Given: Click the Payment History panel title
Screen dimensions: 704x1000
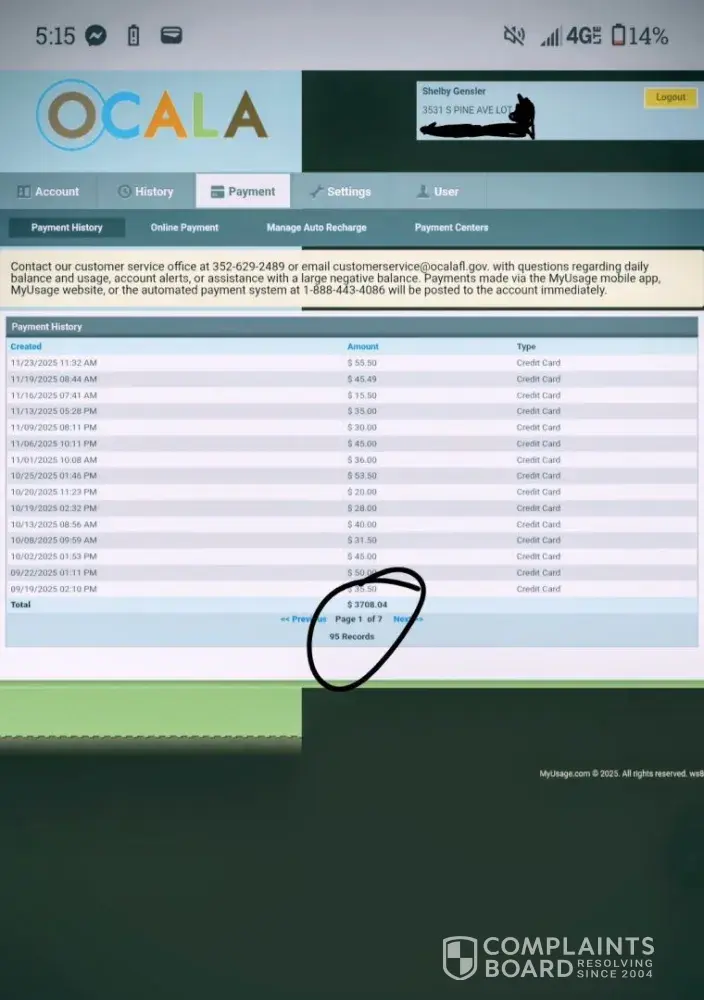Looking at the screenshot, I should tap(47, 327).
